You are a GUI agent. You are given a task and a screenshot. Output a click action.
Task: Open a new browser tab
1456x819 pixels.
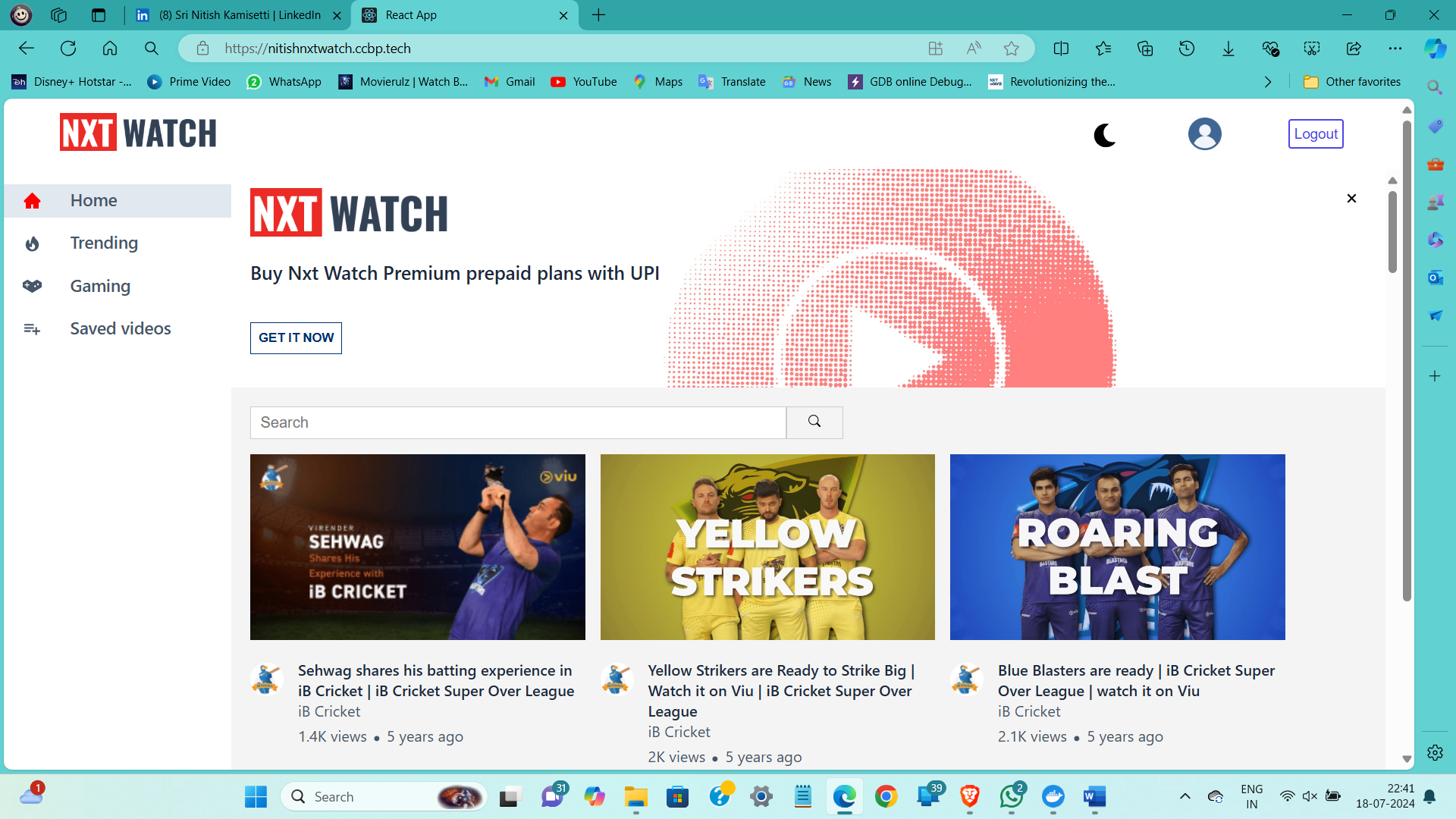tap(598, 15)
